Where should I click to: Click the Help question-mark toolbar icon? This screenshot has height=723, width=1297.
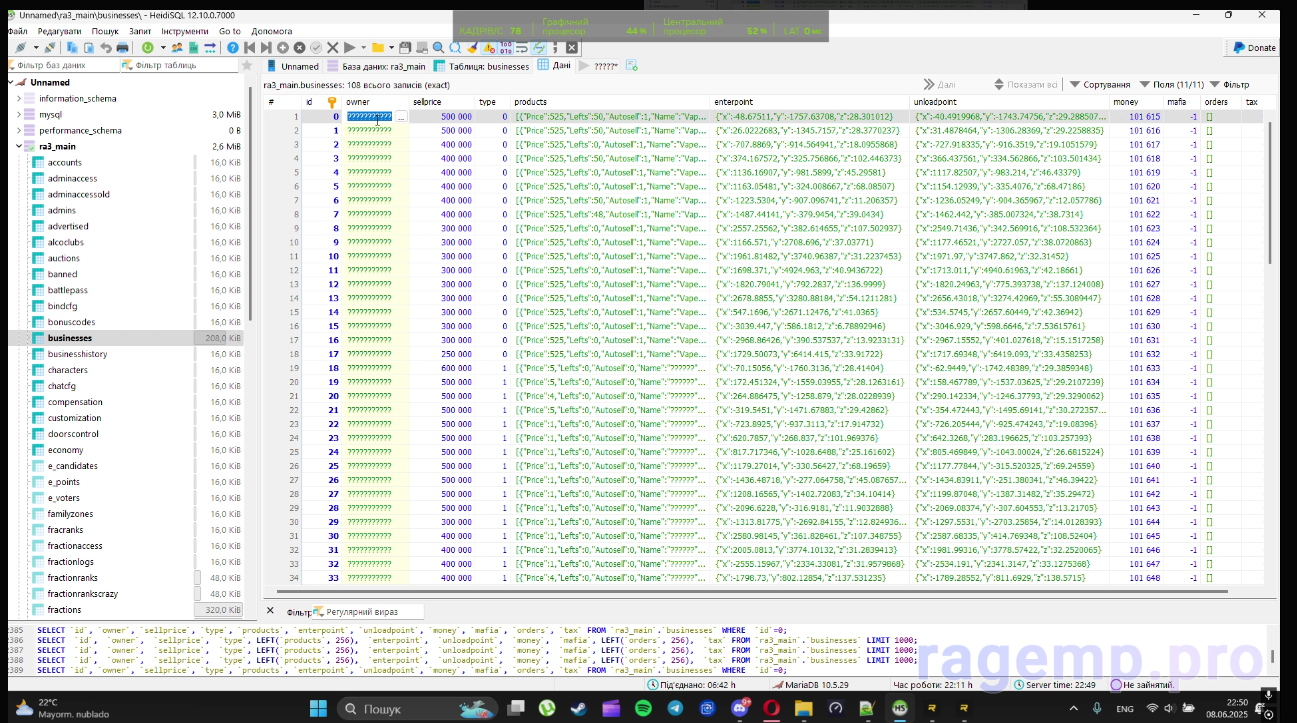(x=233, y=47)
